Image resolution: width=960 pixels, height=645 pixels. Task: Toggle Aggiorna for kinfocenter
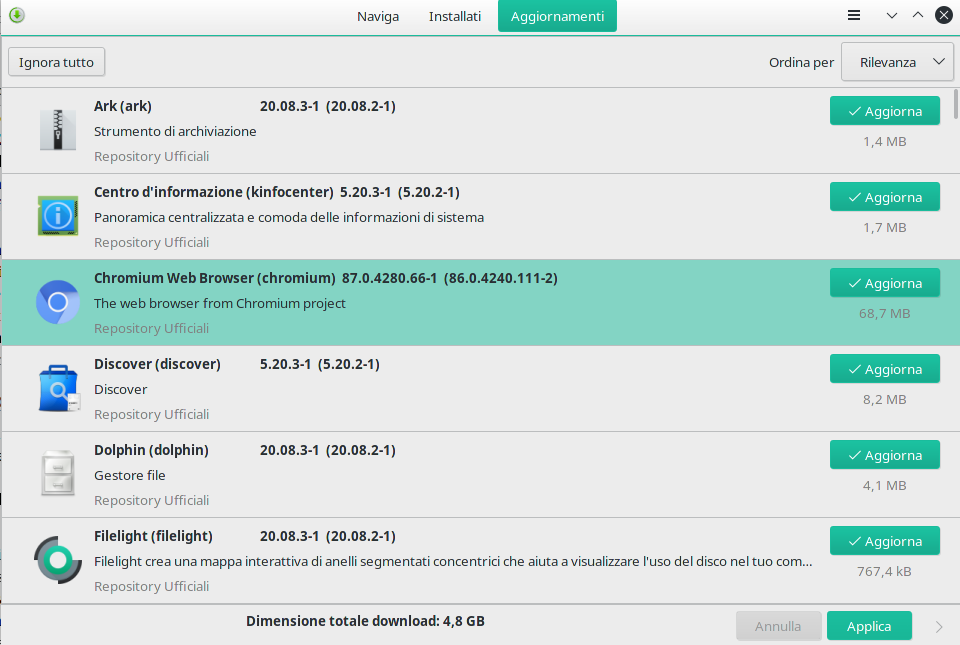[885, 197]
